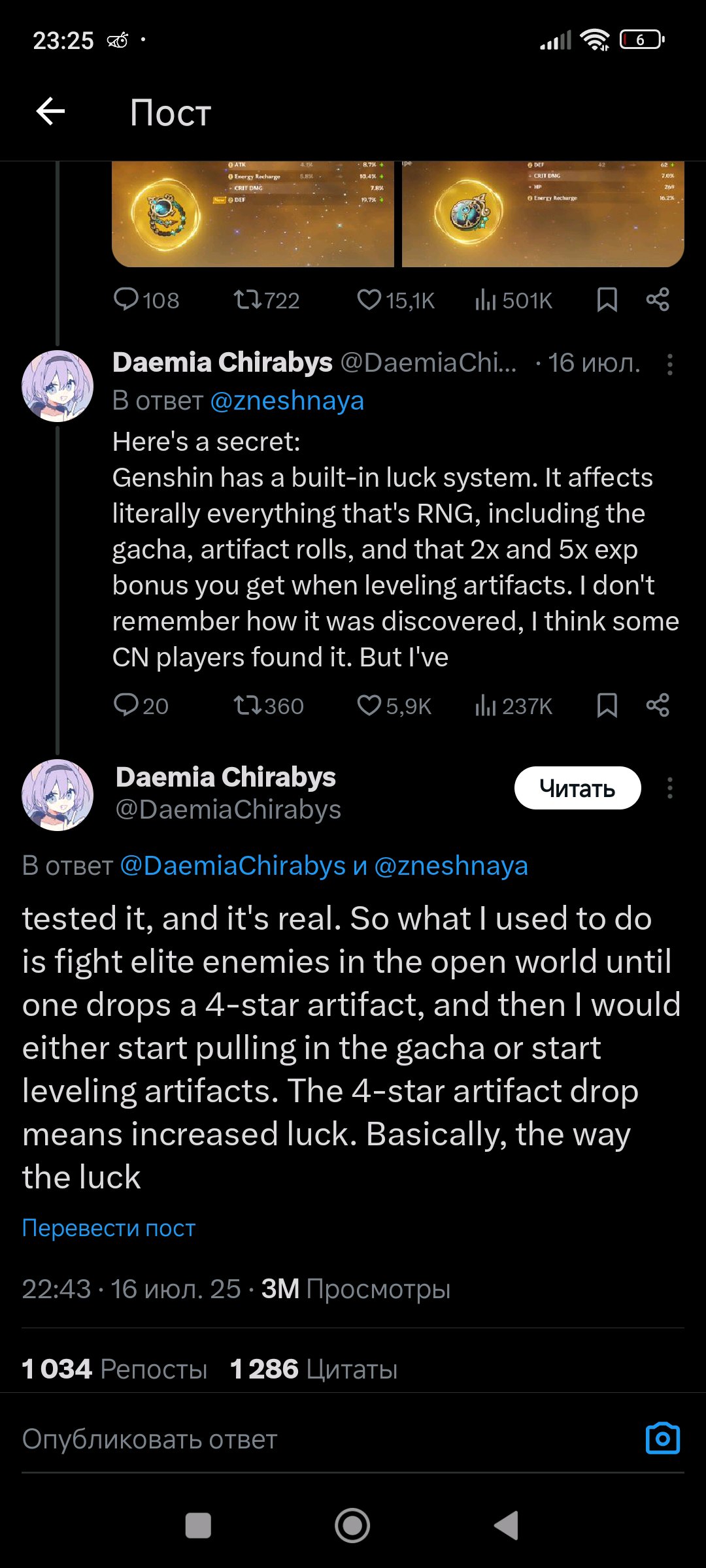
Task: Tap the camera icon in reply bar
Action: (x=663, y=1438)
